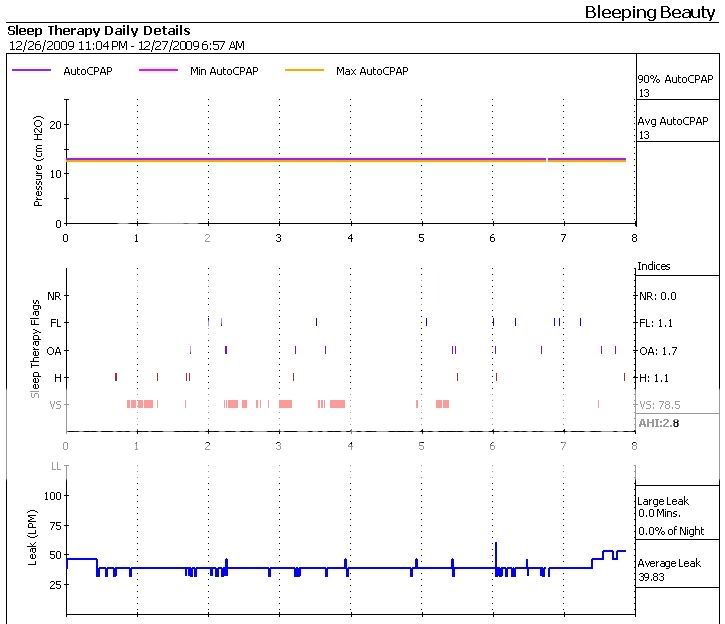Click the 12/26/2009 date range text
Image resolution: width=725 pixels, height=624 pixels.
pyautogui.click(x=126, y=46)
